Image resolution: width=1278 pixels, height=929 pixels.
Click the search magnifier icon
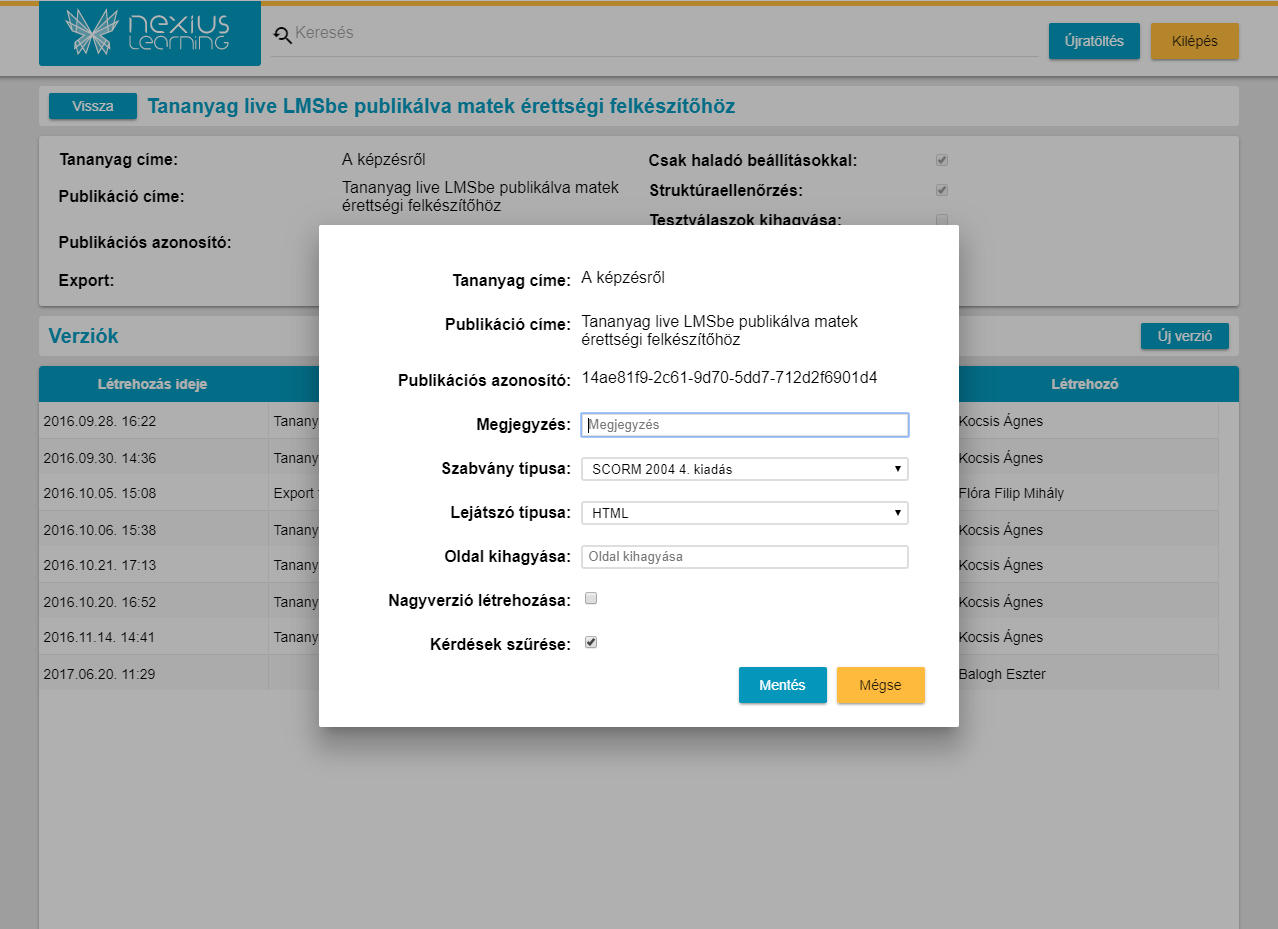pyautogui.click(x=282, y=35)
